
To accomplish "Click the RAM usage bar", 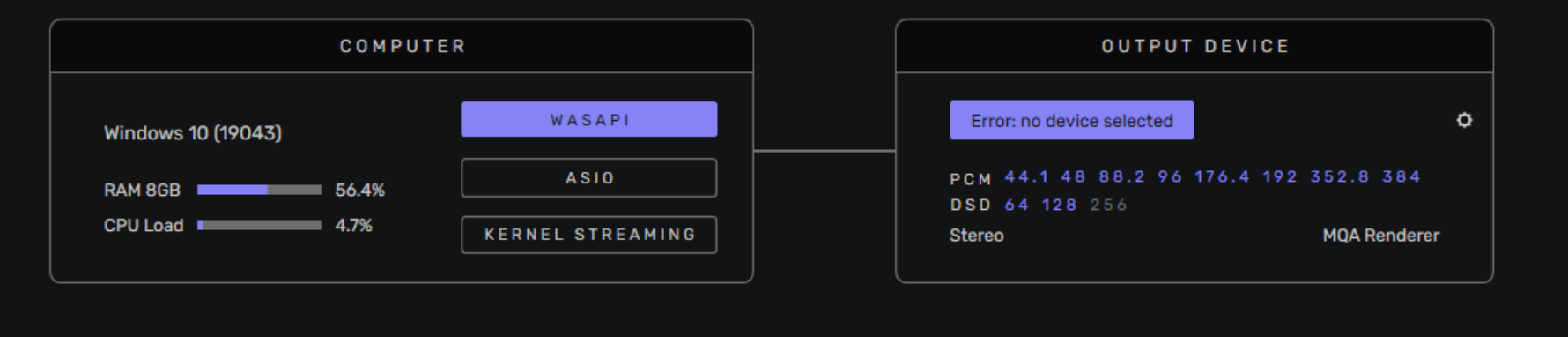I will click(x=259, y=190).
